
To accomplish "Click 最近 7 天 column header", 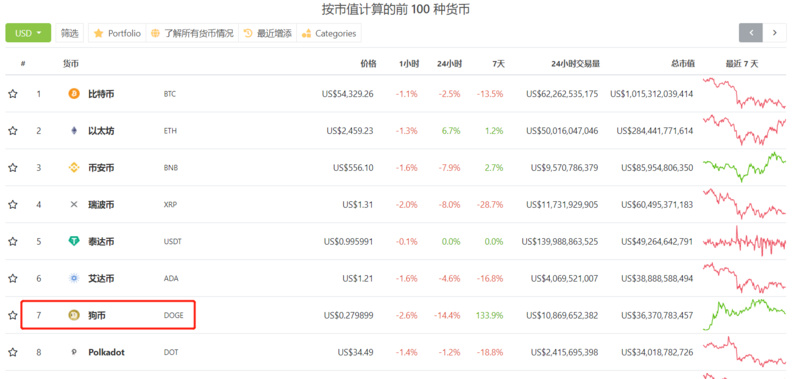I will pos(742,64).
